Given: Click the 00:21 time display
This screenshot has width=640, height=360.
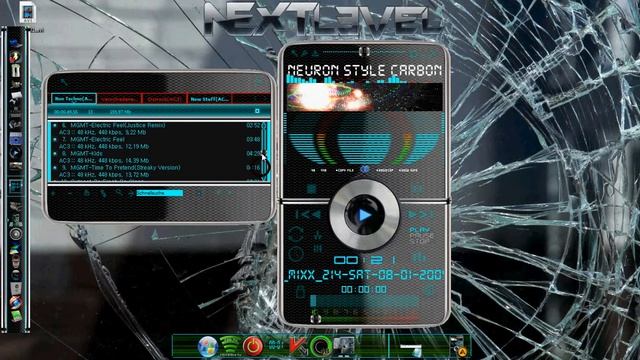Looking at the screenshot, I should [x=364, y=260].
